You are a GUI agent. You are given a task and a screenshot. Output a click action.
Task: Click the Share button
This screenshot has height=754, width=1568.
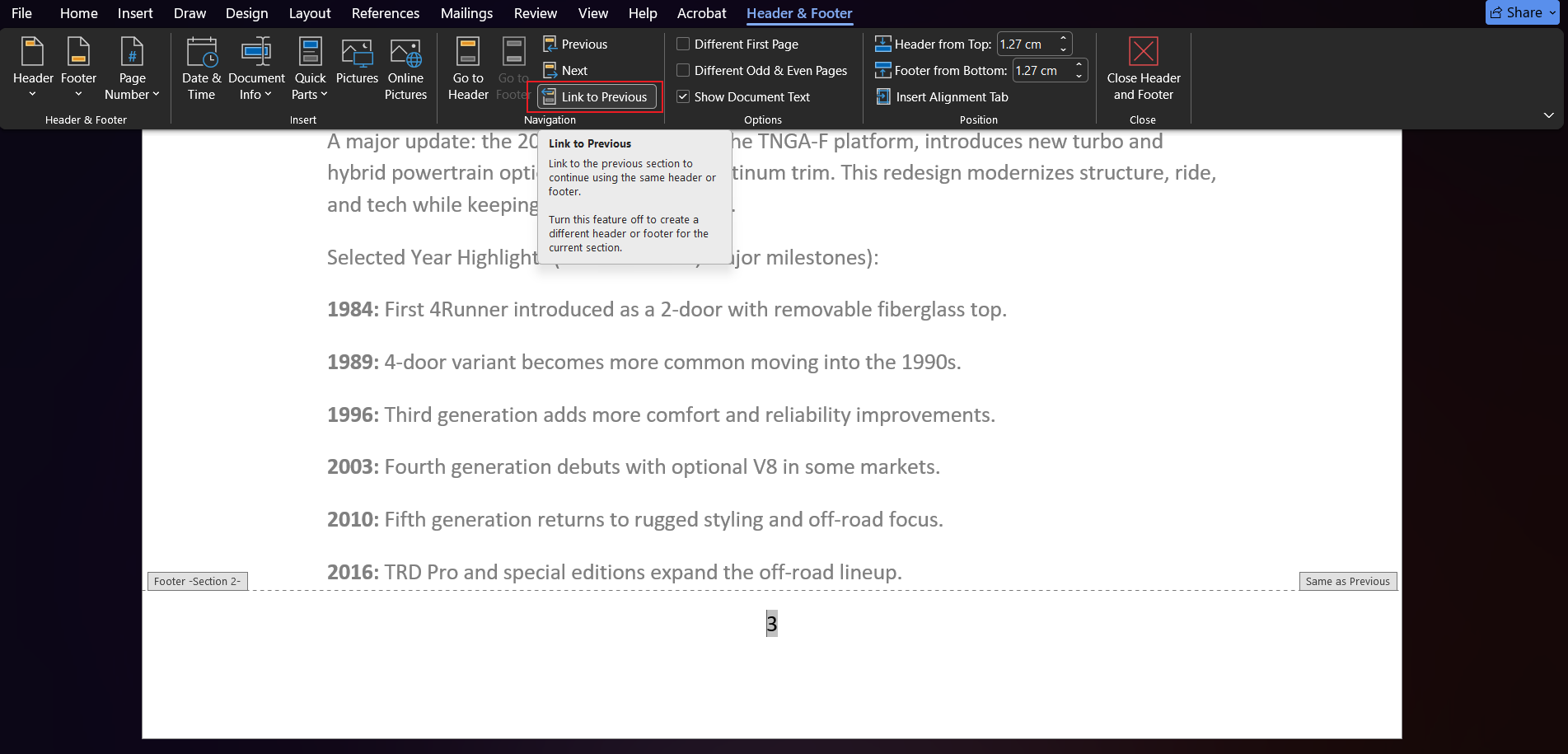1522,12
